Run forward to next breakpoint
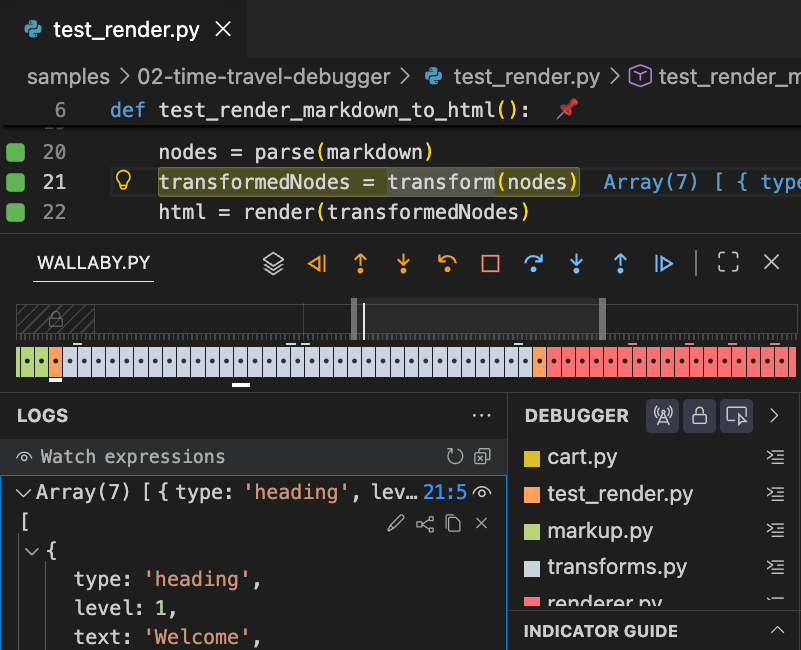The width and height of the screenshot is (801, 650). 664,264
